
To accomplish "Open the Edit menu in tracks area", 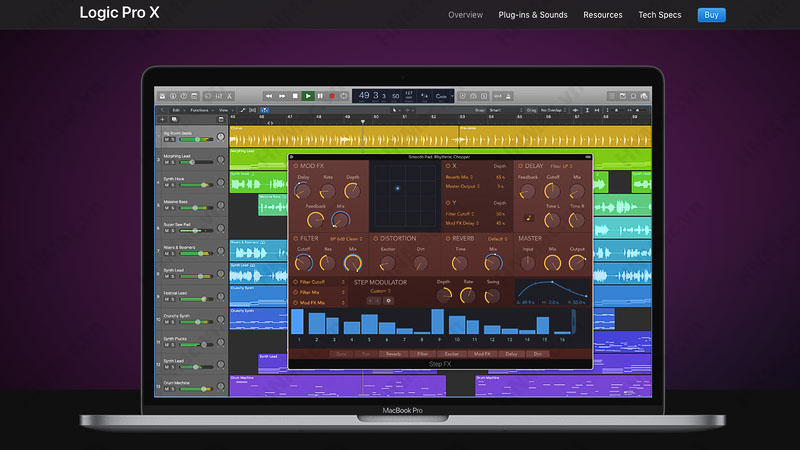I will coord(178,110).
